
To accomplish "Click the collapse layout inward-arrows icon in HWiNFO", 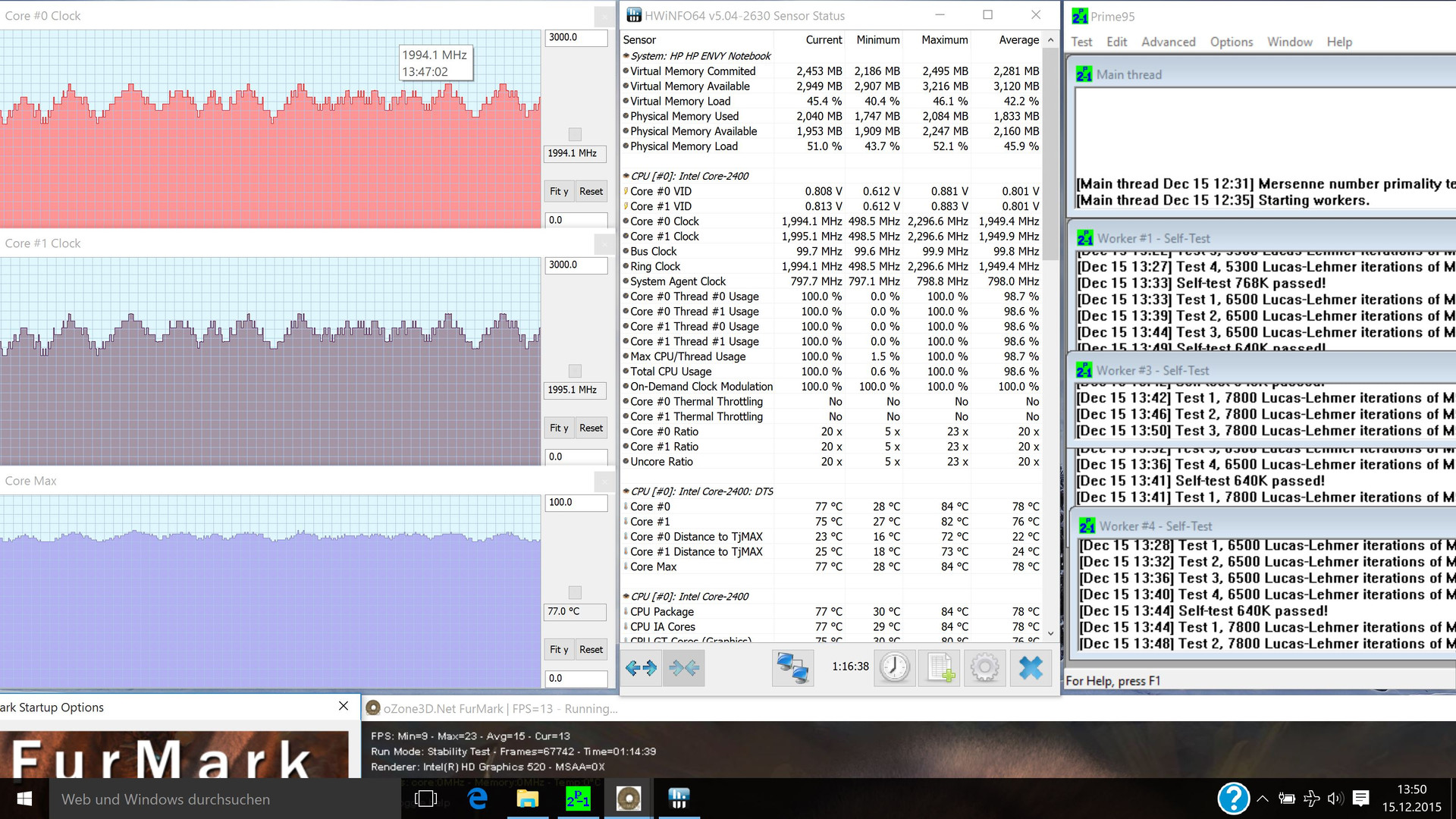I will pyautogui.click(x=684, y=668).
